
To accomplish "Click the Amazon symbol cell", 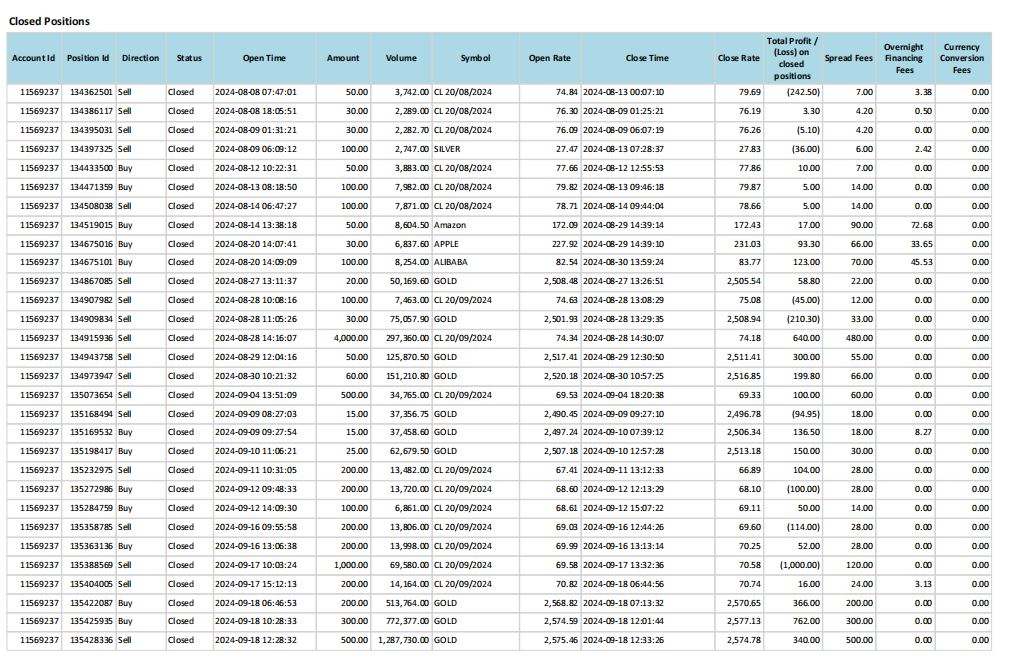I will tap(450, 224).
